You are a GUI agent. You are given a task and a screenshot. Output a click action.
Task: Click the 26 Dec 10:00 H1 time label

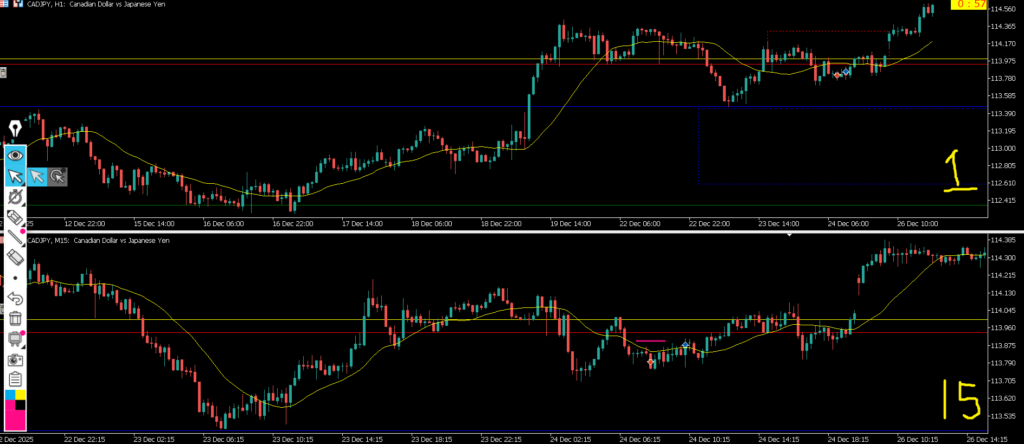click(918, 224)
